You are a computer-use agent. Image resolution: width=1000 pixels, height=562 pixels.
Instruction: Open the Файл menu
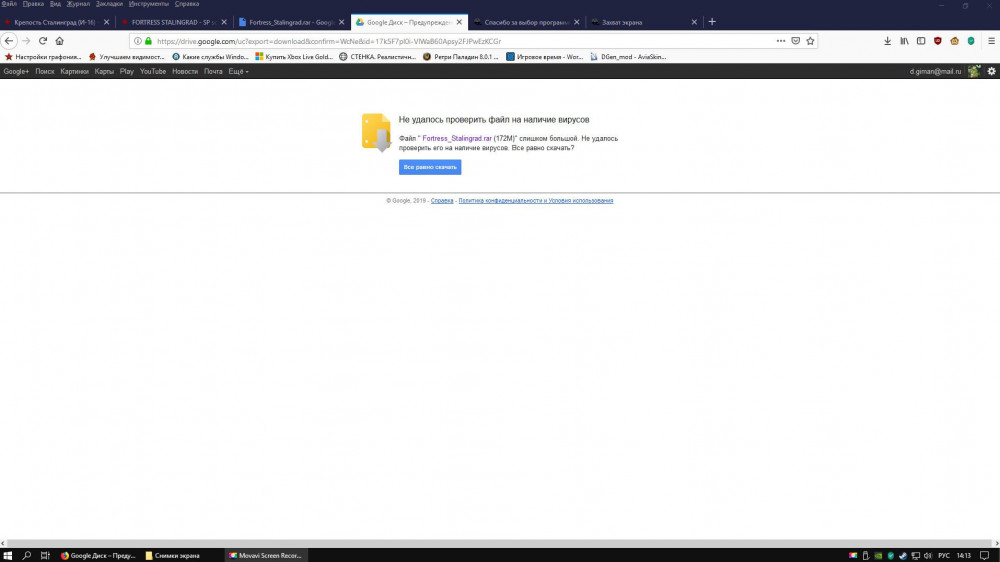click(x=9, y=4)
